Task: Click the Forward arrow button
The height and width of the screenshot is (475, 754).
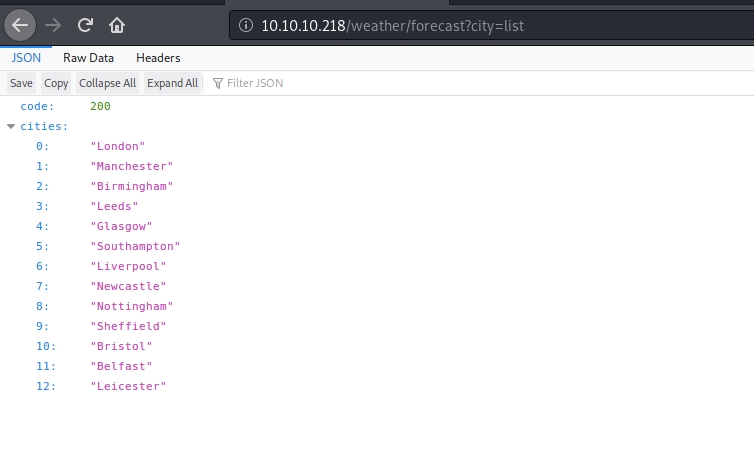Action: [55, 25]
